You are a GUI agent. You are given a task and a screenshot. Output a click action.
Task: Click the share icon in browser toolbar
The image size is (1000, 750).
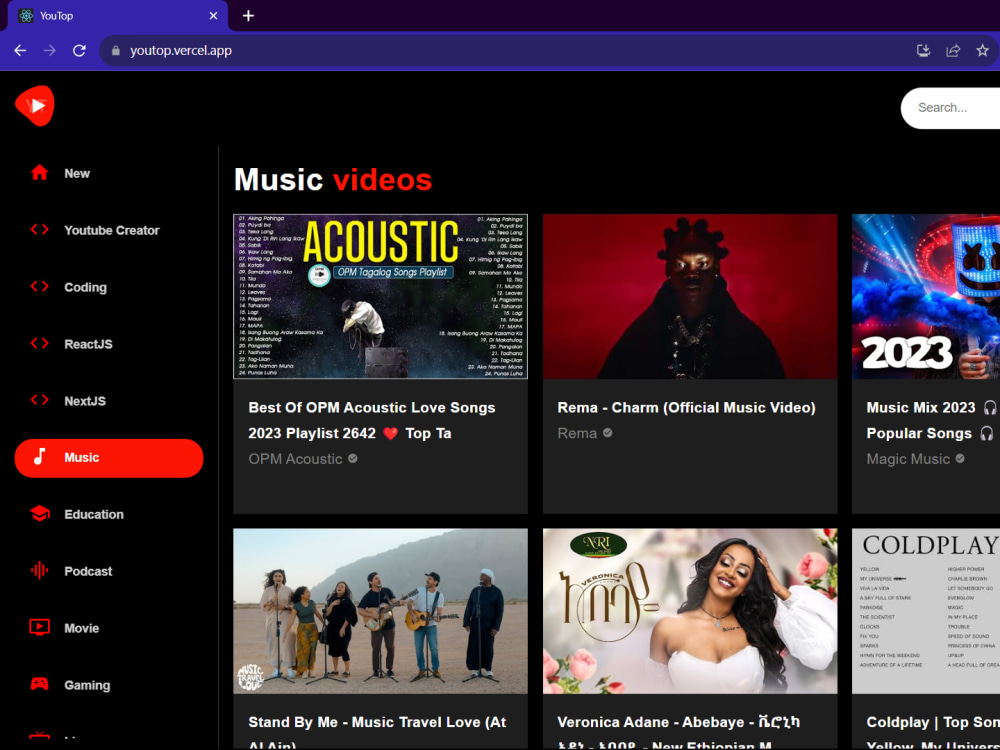click(x=953, y=50)
